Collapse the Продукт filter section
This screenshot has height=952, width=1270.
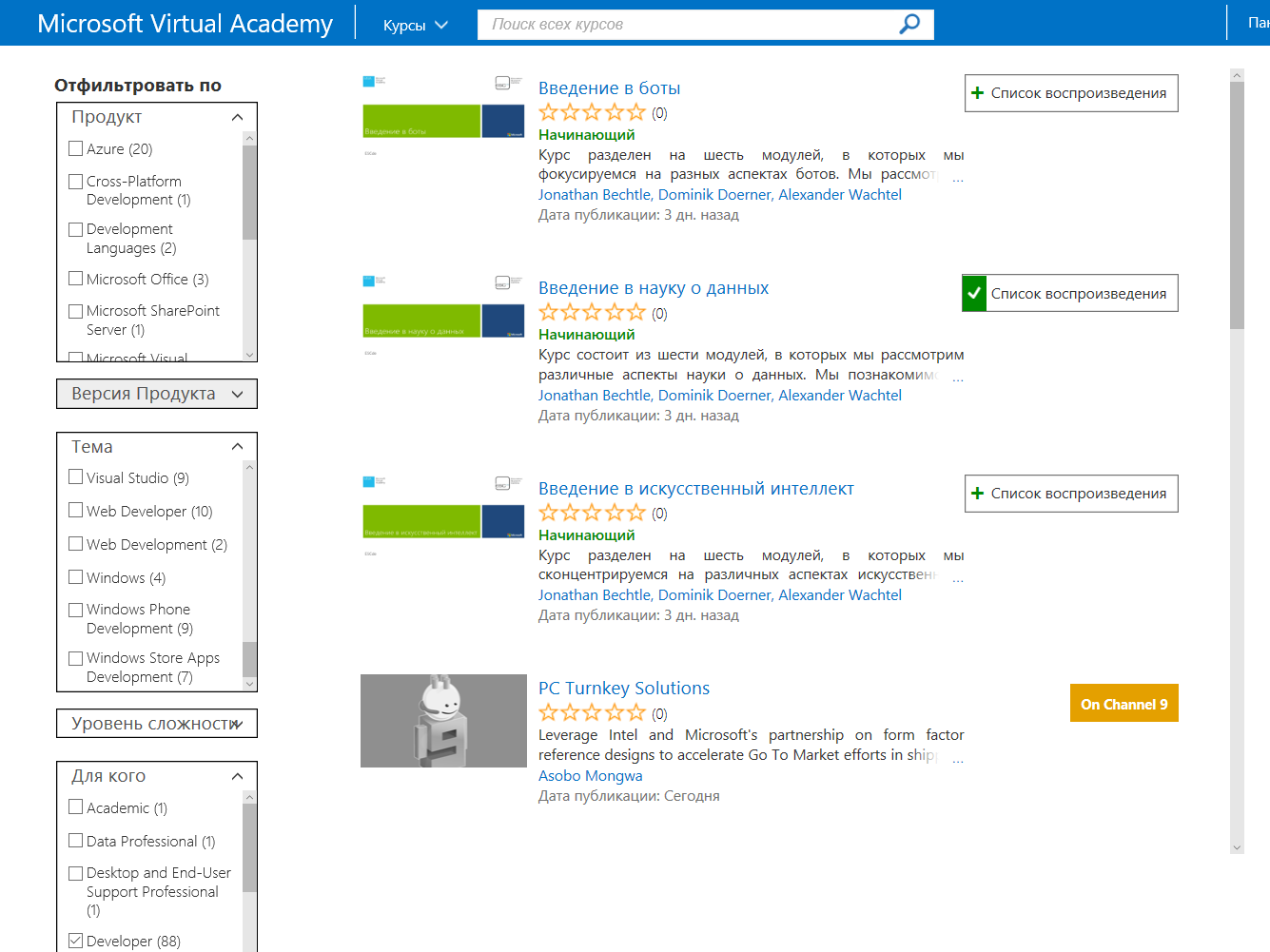pyautogui.click(x=237, y=117)
